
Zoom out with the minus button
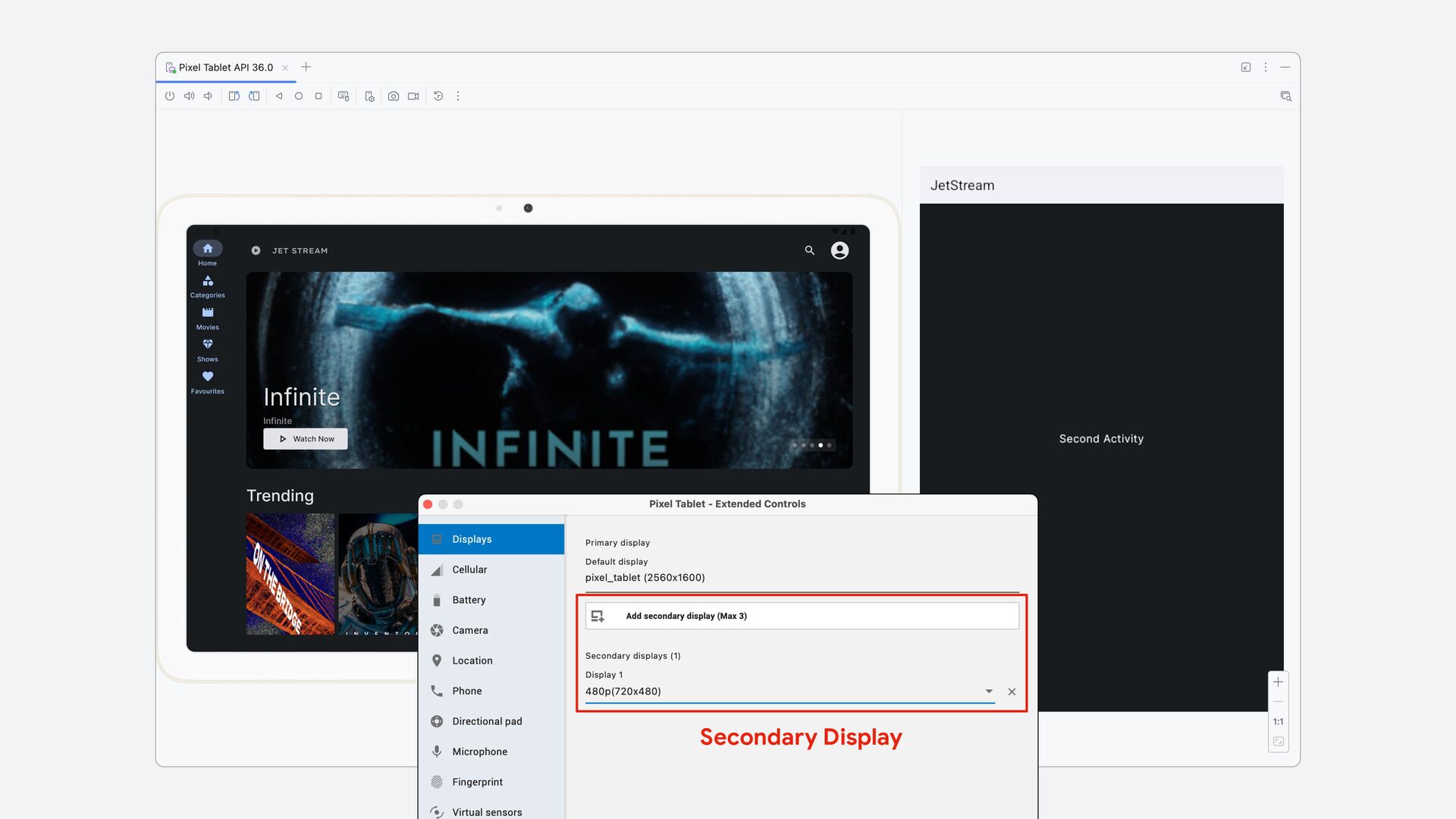click(x=1278, y=702)
